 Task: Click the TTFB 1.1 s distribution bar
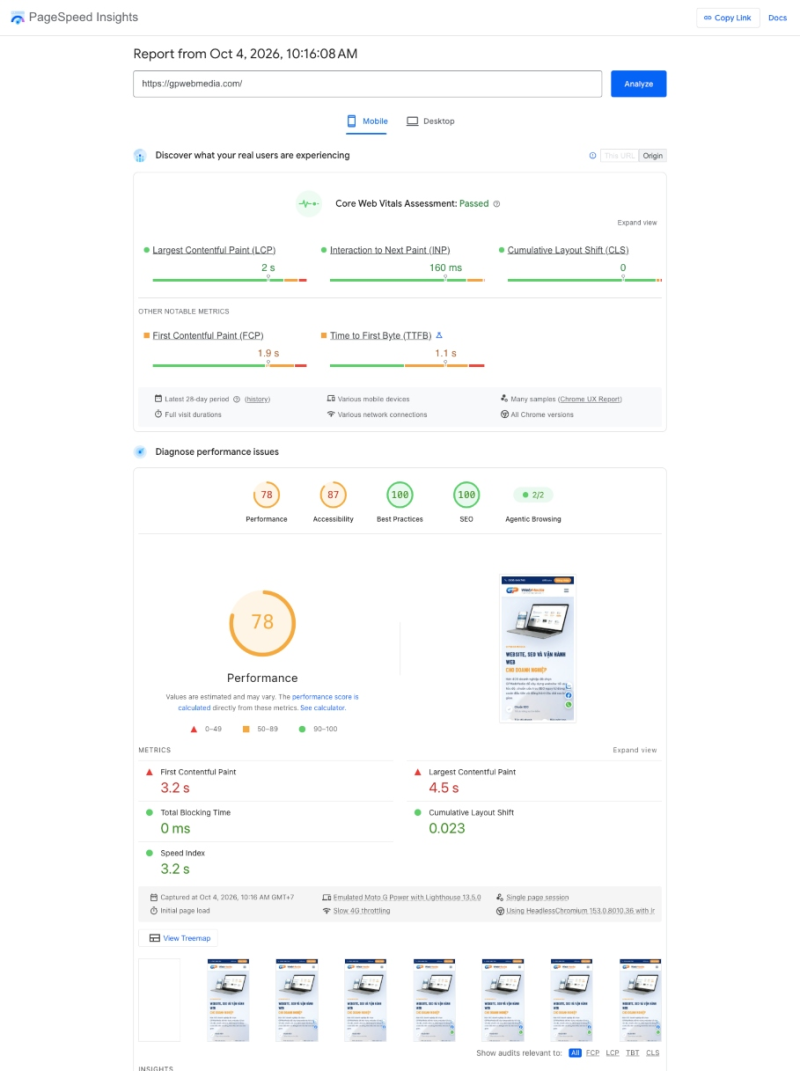pos(407,365)
